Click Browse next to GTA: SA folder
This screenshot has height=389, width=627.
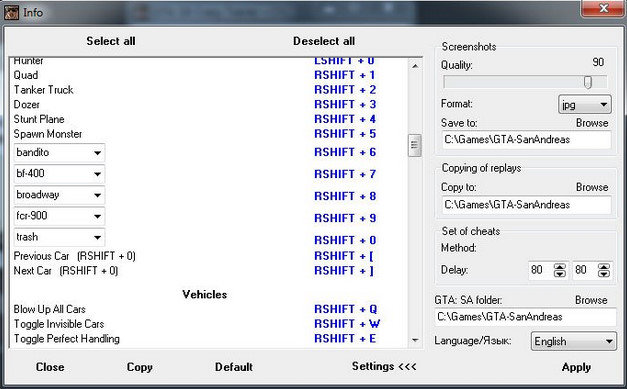[591, 300]
